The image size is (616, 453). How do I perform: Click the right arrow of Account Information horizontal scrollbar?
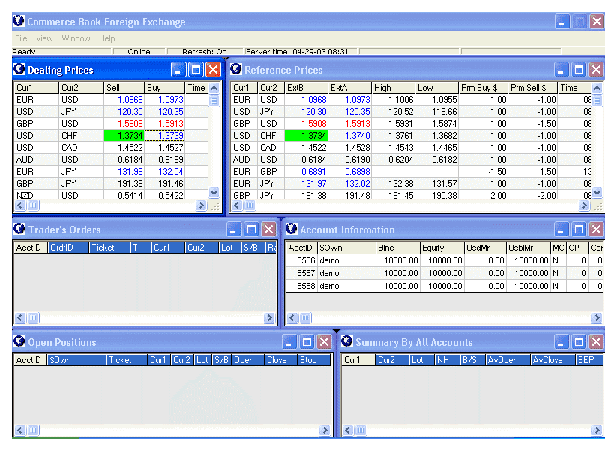pyautogui.click(x=596, y=316)
